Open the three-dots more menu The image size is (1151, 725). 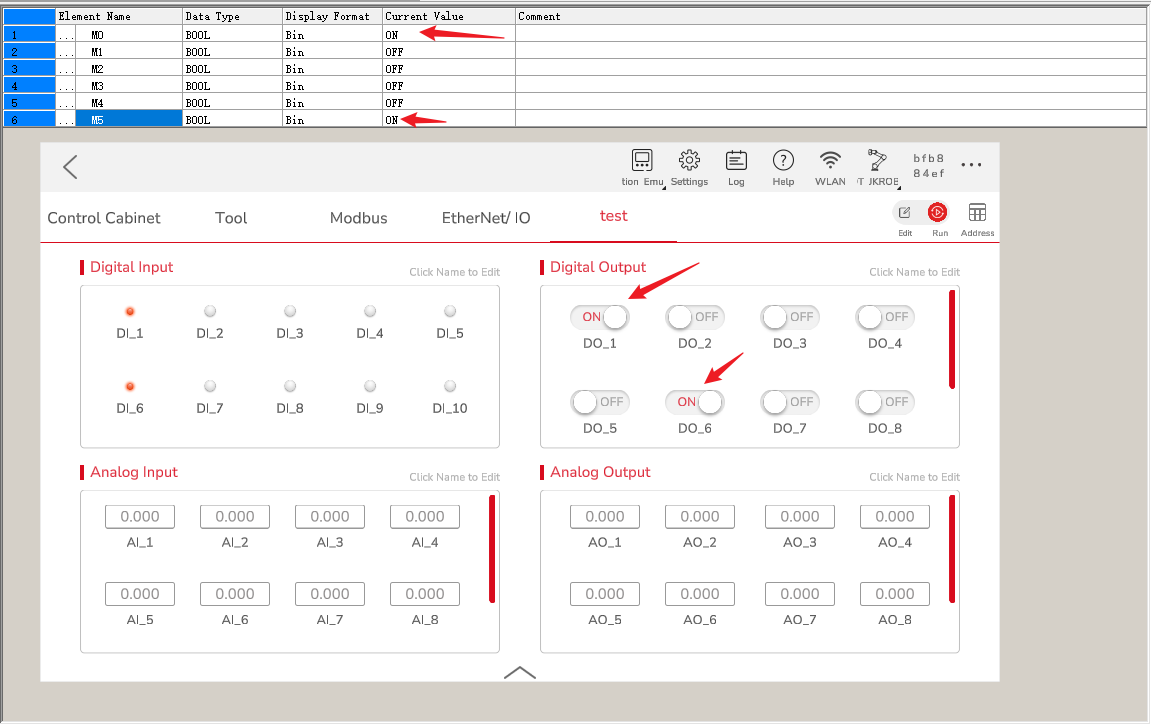click(x=971, y=166)
